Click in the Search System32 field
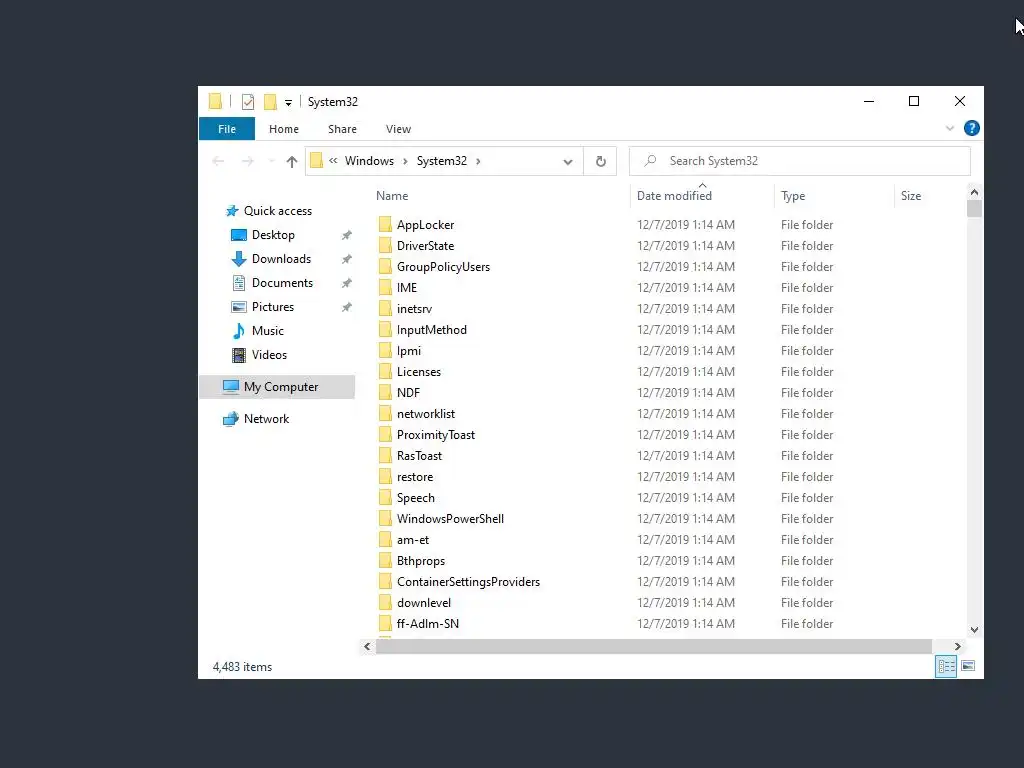1024x768 pixels. tap(799, 161)
